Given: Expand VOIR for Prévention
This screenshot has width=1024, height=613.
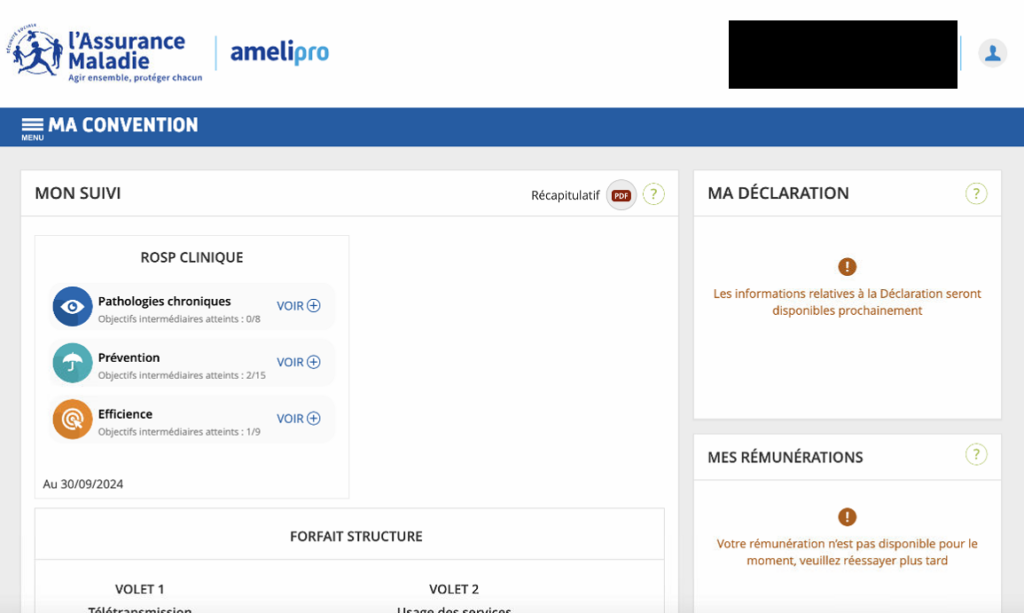Looking at the screenshot, I should tap(298, 362).
